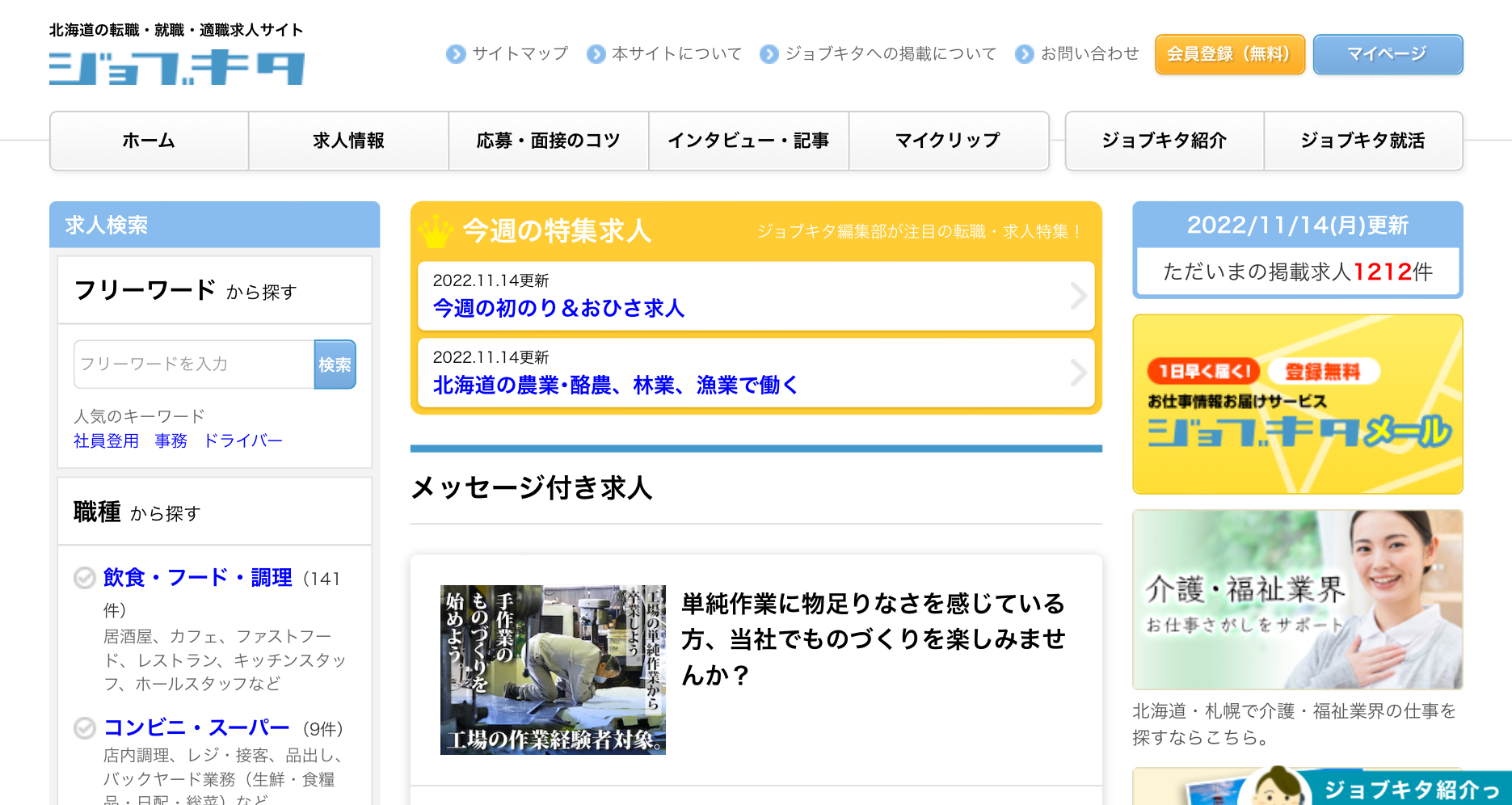This screenshot has height=805, width=1512.
Task: Click the arrow icon beside ジョブキタへの掲載について
Action: (x=769, y=54)
